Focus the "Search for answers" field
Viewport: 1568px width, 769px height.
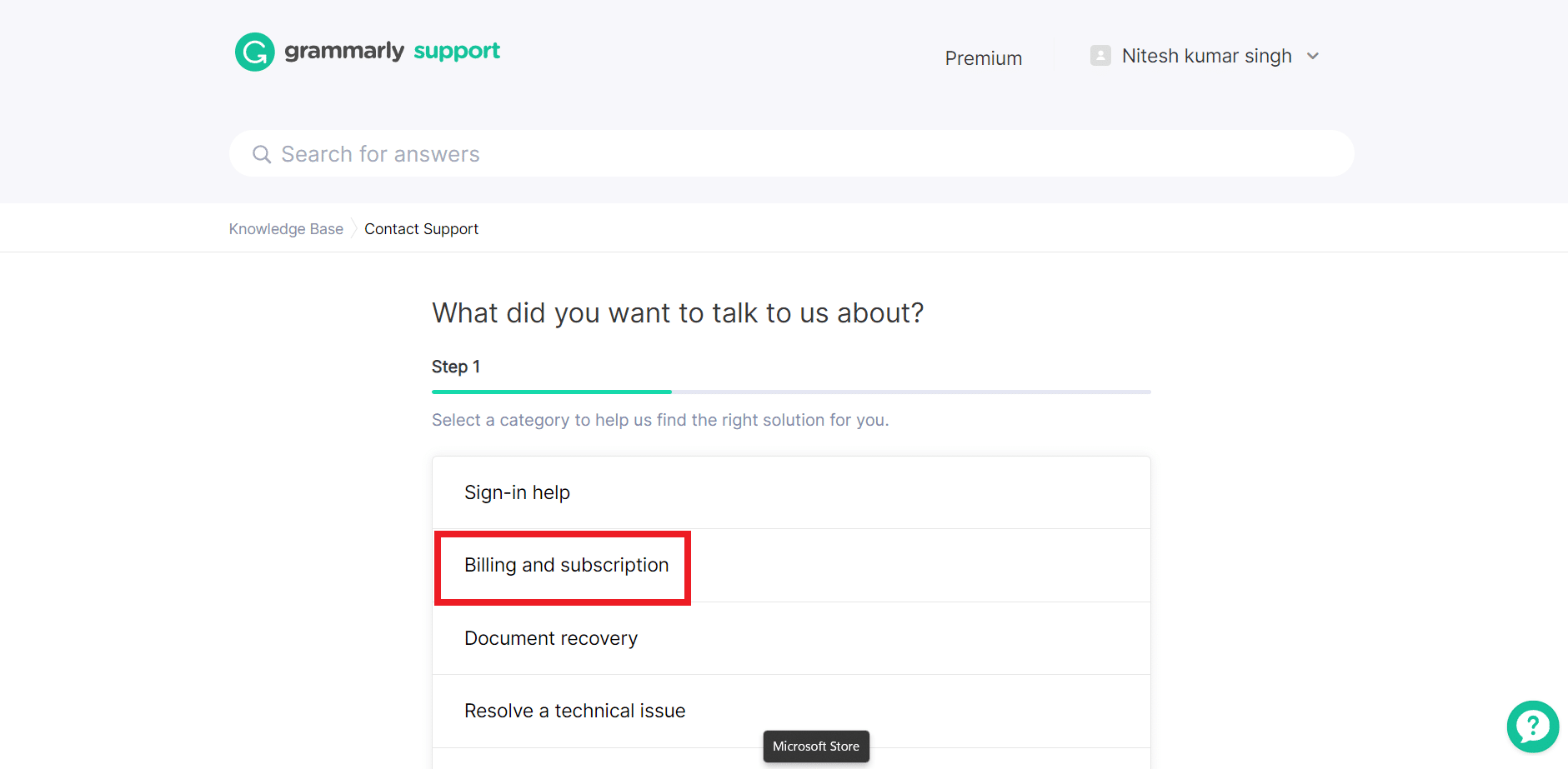pyautogui.click(x=792, y=154)
